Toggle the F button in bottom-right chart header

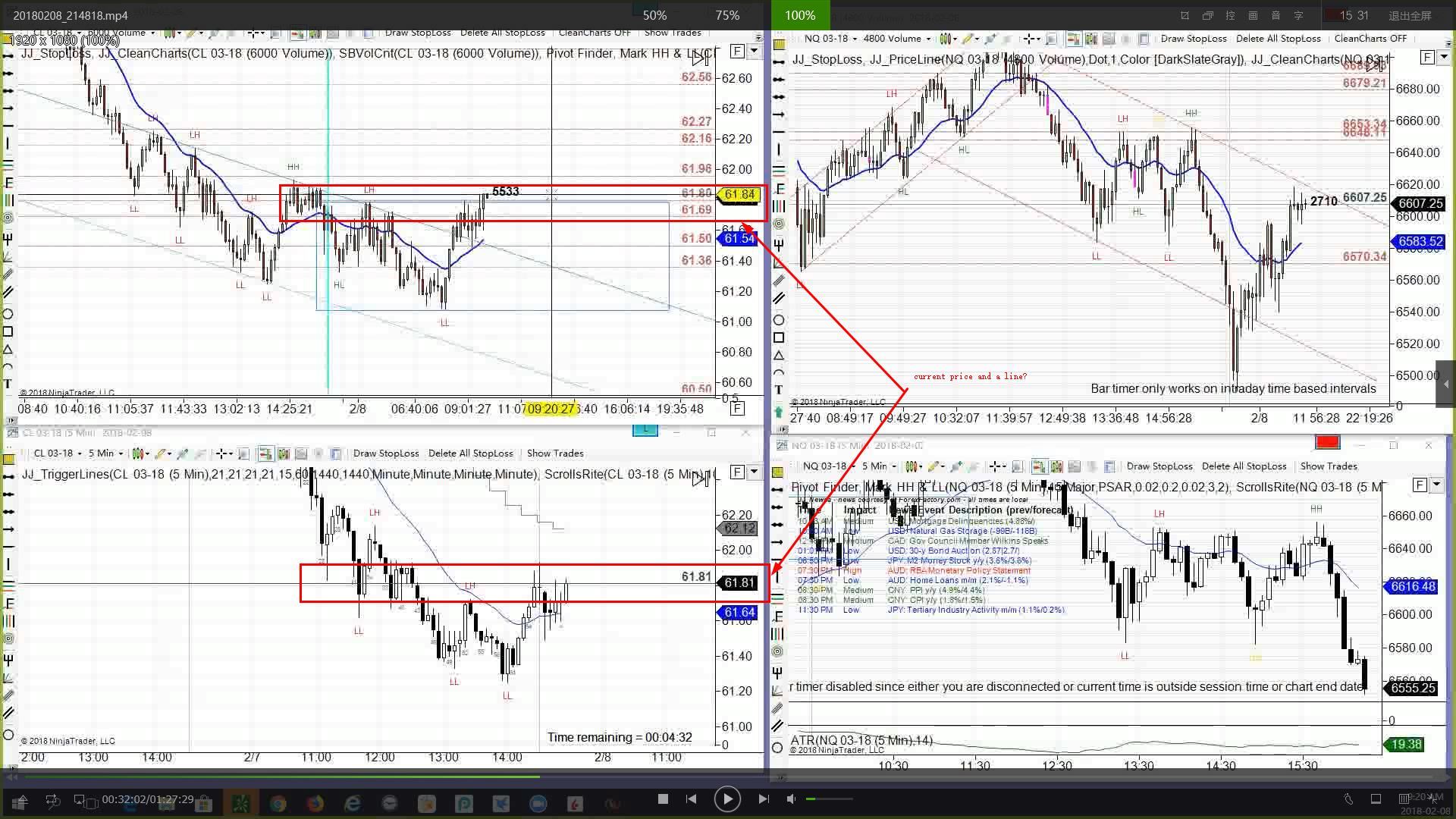(1420, 485)
